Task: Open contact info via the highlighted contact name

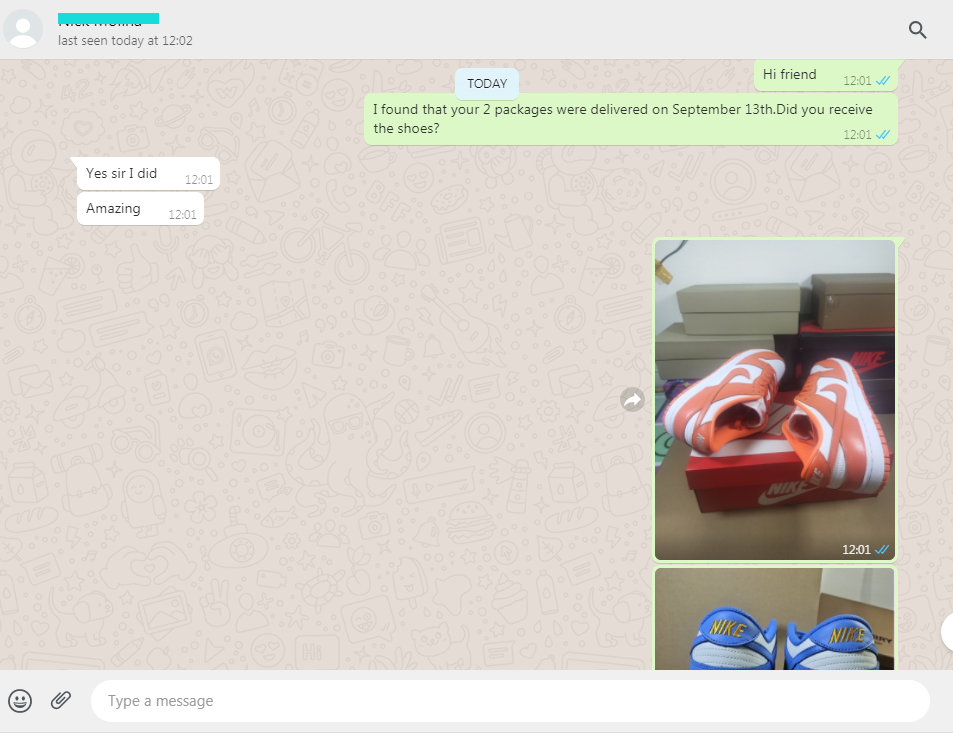Action: (108, 20)
